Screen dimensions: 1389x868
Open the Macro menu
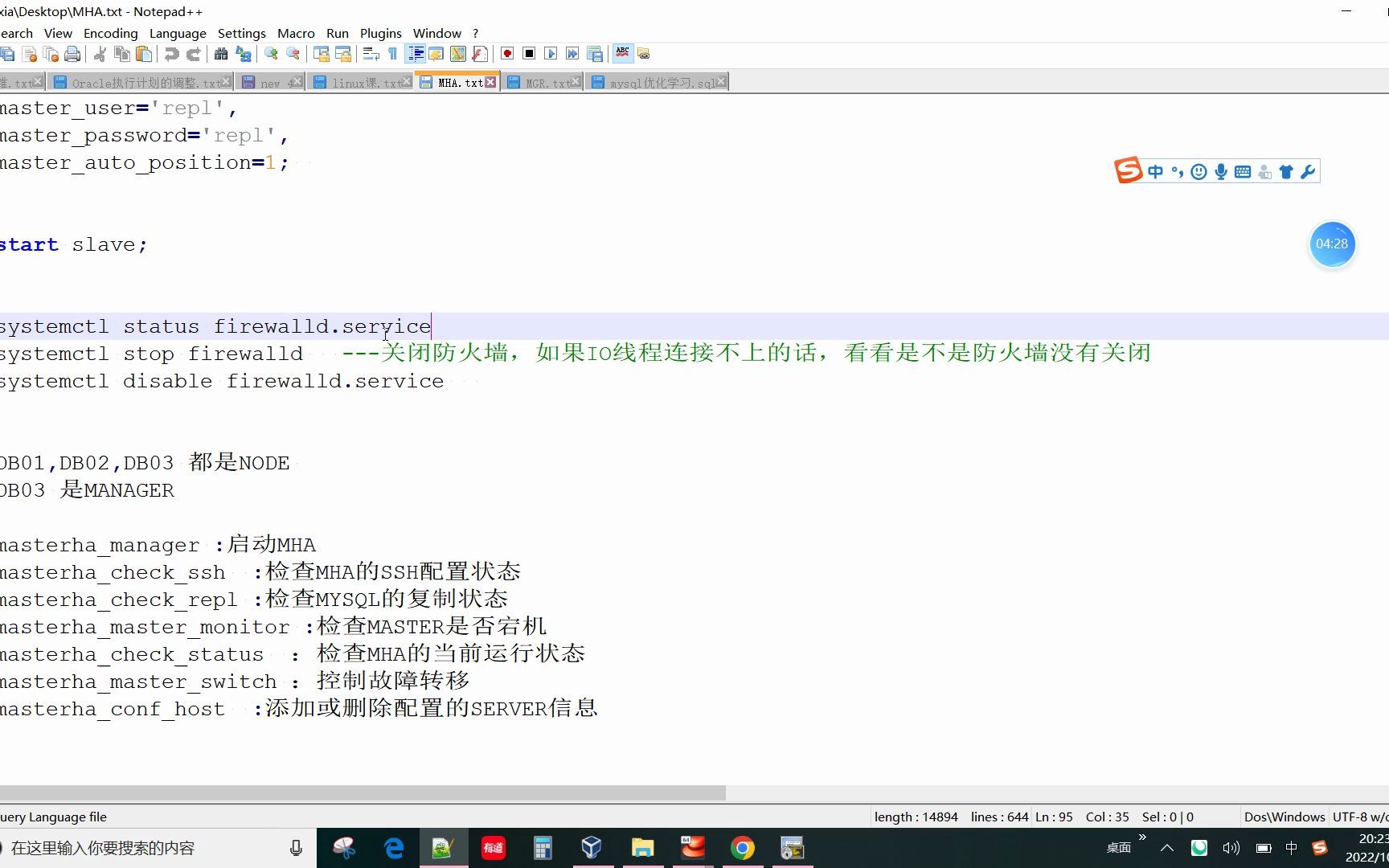click(296, 33)
